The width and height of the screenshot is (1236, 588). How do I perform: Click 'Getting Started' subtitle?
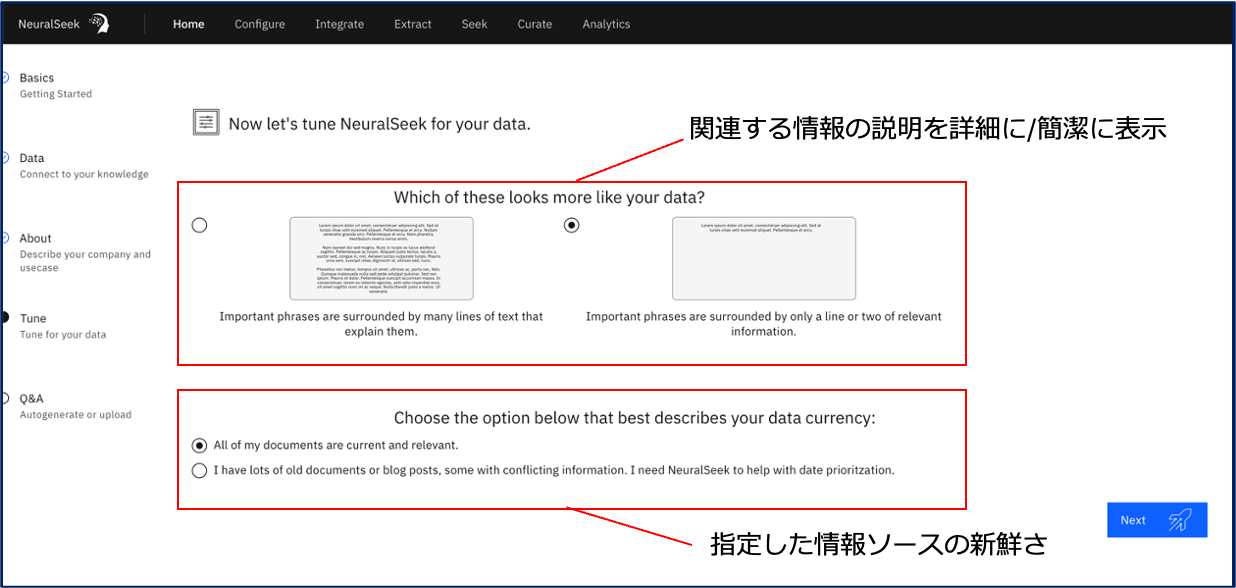(55, 94)
